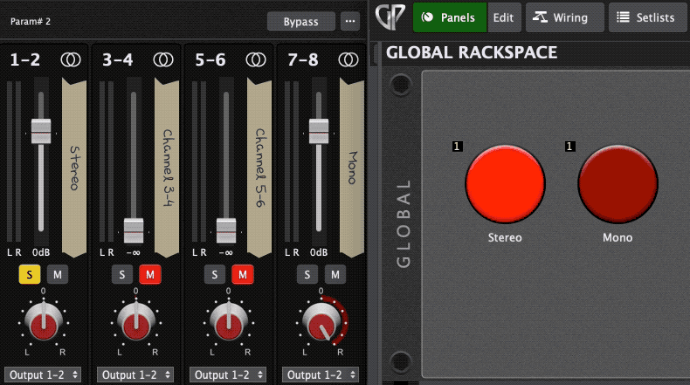Click the channel 5-6 volume fader handle

point(226,230)
